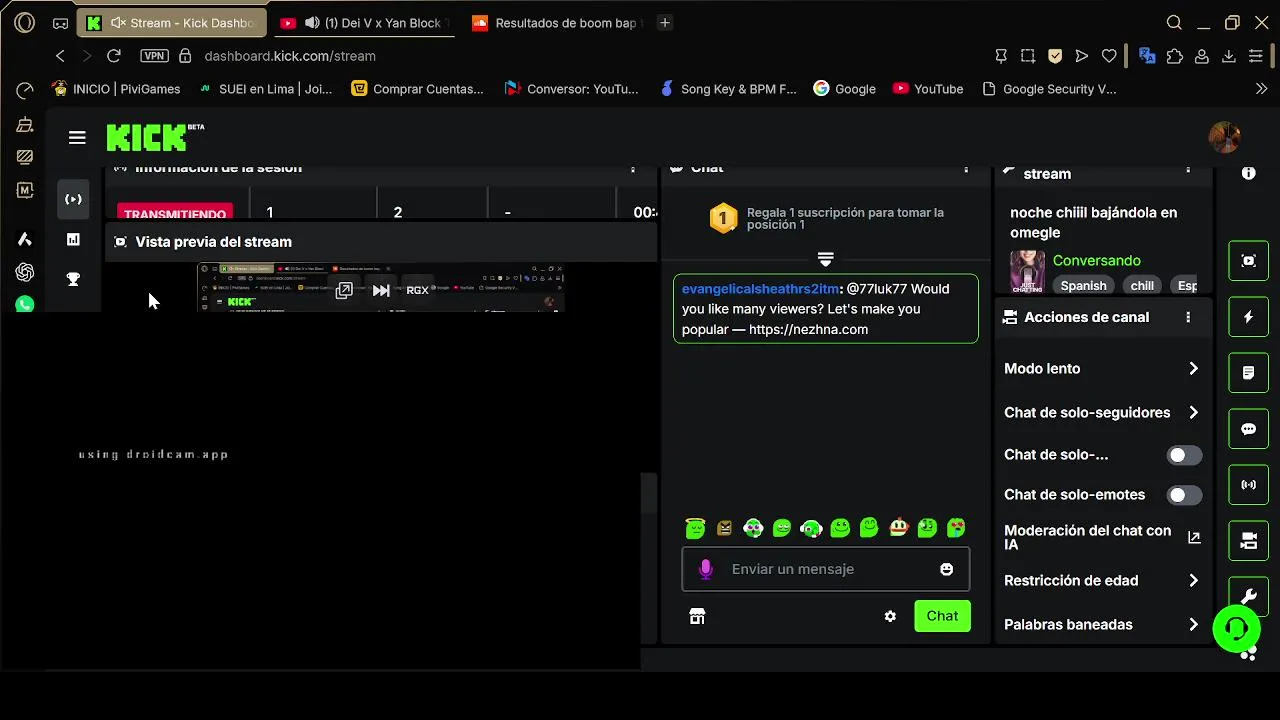Open Song Key & BPM bookmark

click(728, 89)
